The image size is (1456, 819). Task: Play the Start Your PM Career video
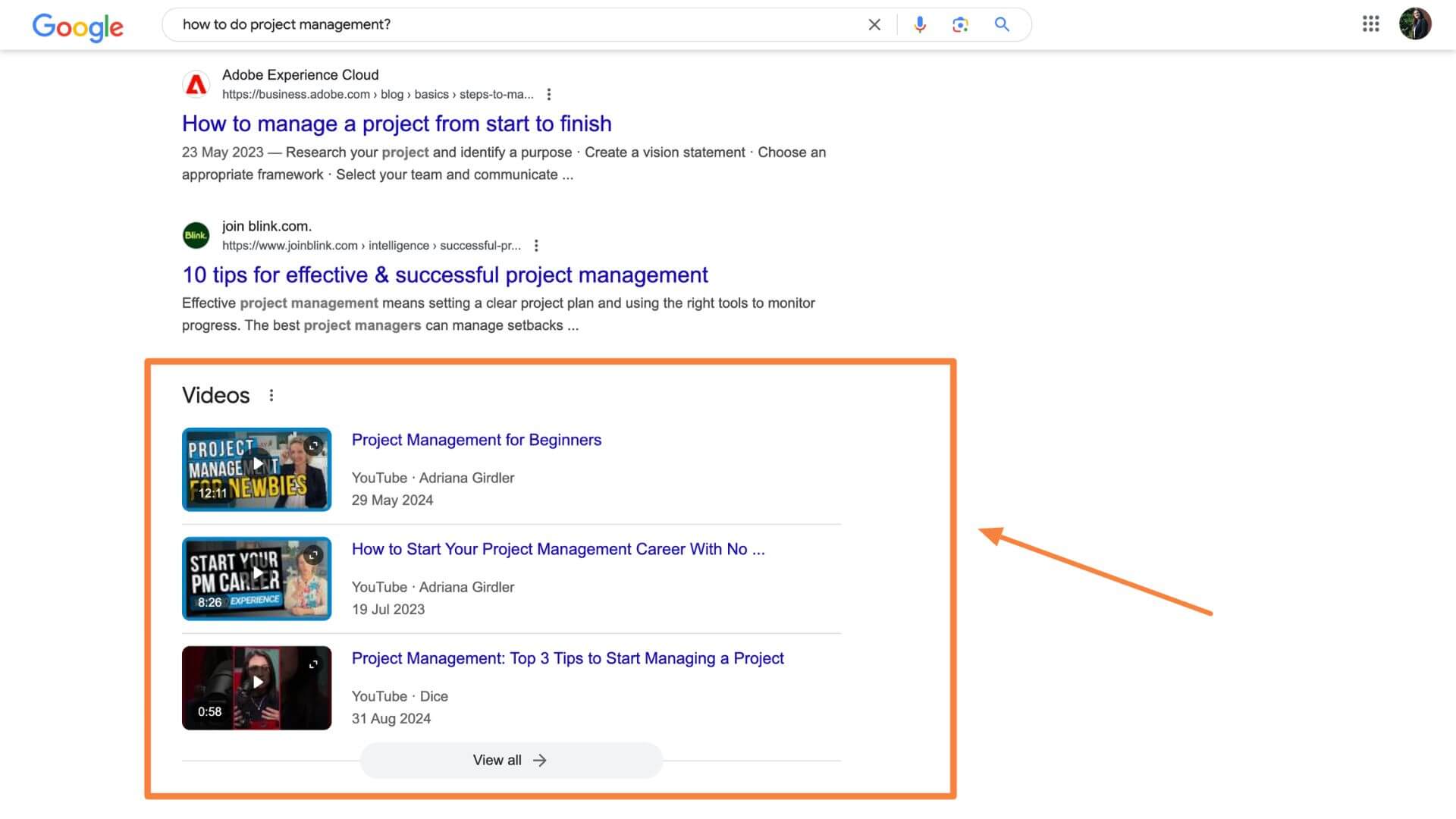(x=258, y=573)
